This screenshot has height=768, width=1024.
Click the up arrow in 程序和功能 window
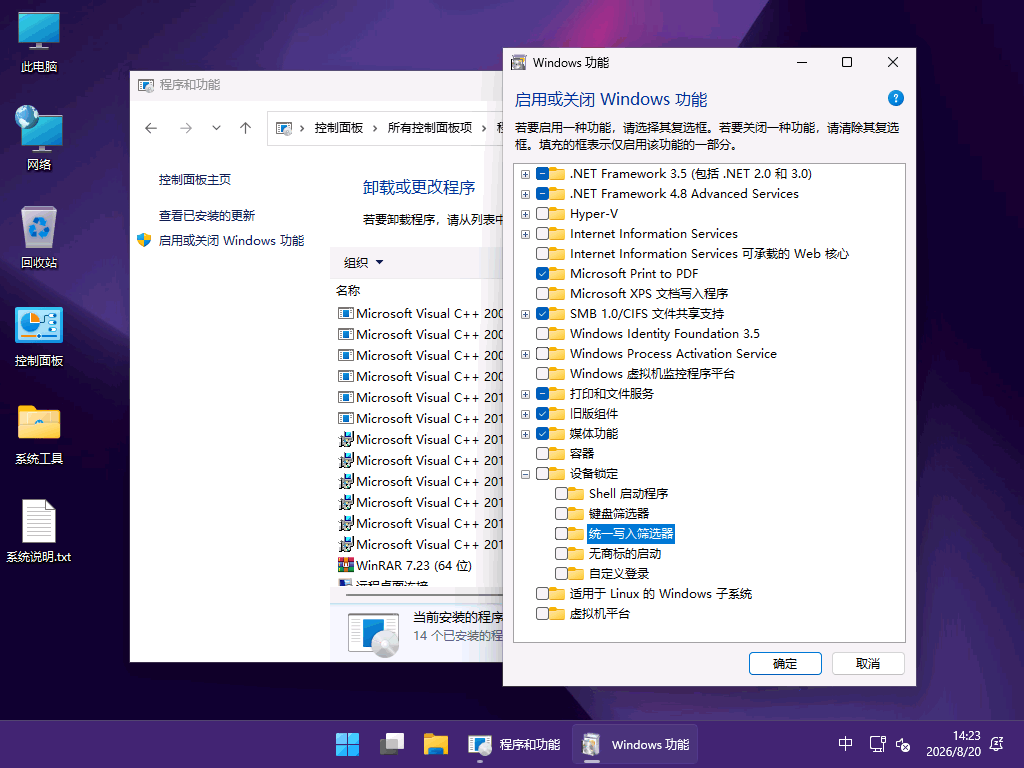coord(246,128)
